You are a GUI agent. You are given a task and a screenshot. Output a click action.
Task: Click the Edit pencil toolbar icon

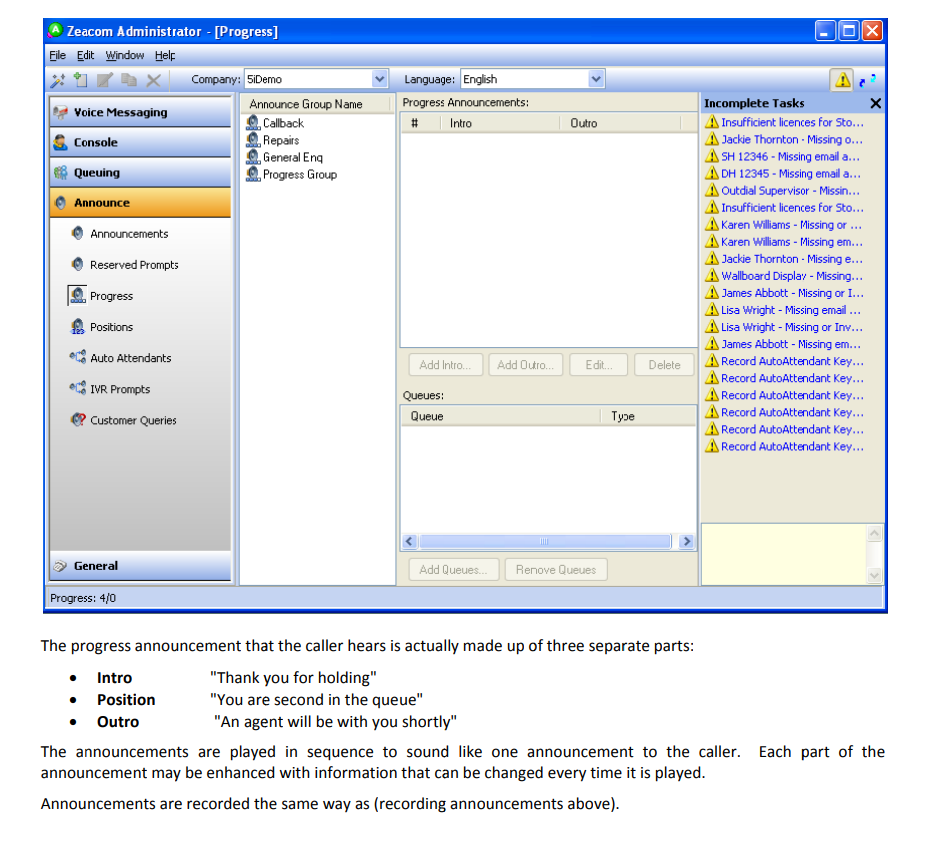click(105, 80)
